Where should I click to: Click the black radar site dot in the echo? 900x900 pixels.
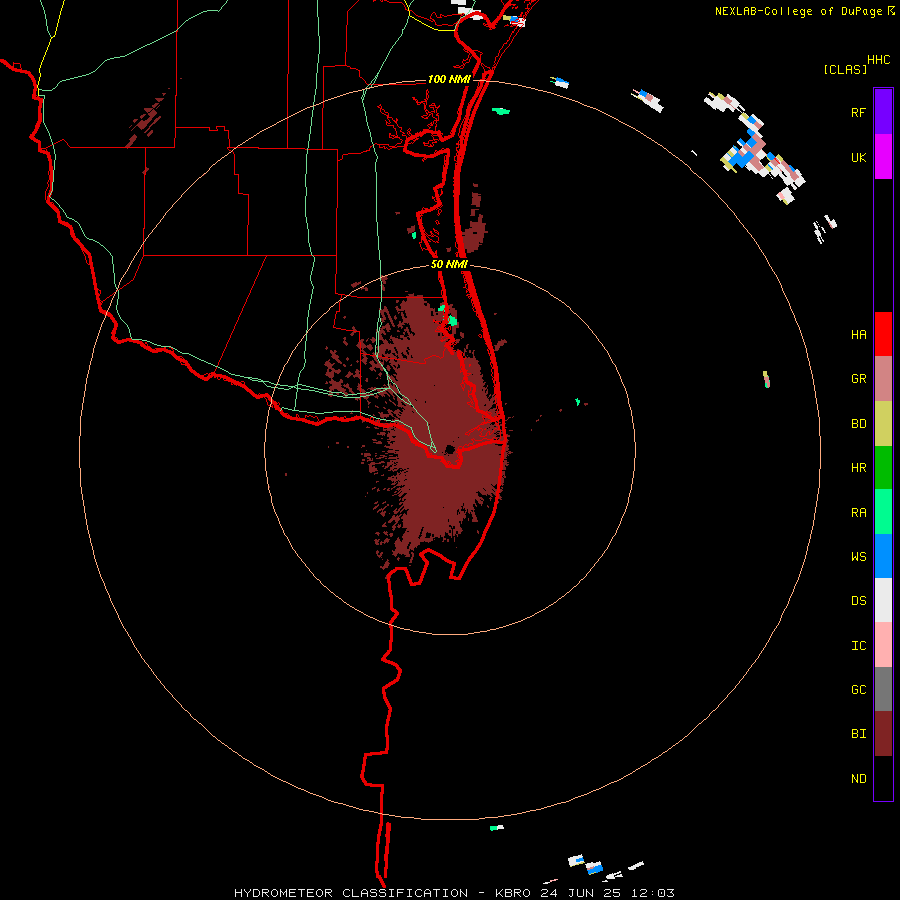point(450,449)
